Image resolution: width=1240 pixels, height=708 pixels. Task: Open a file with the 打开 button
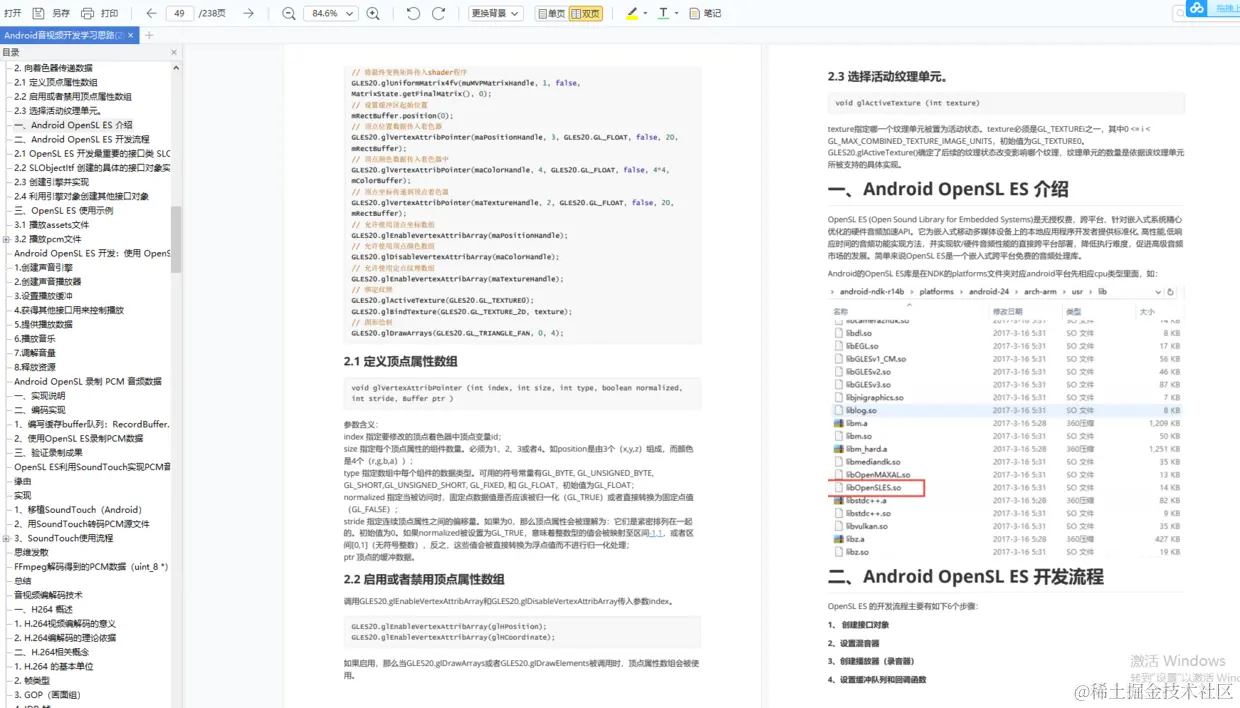tap(12, 13)
